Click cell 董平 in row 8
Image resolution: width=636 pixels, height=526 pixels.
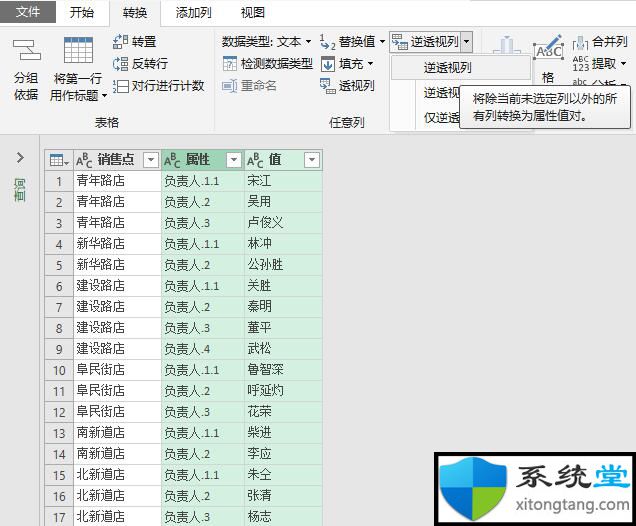click(283, 328)
